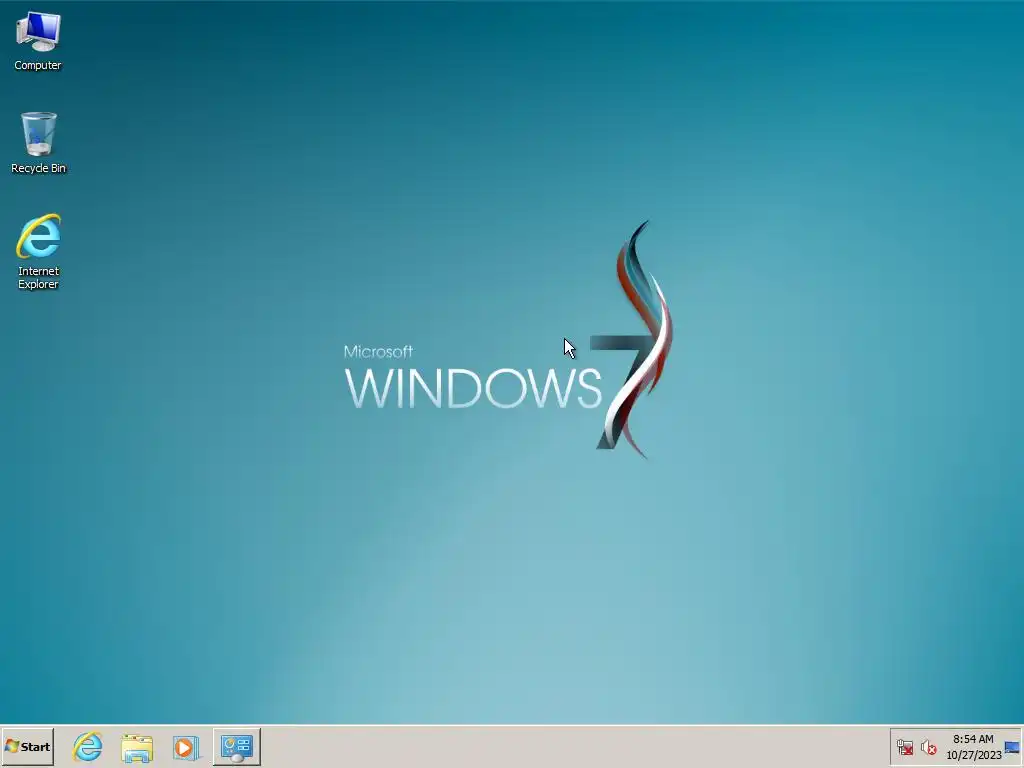
Task: Select the Internet Explorer desktop shortcut
Action: point(38,251)
